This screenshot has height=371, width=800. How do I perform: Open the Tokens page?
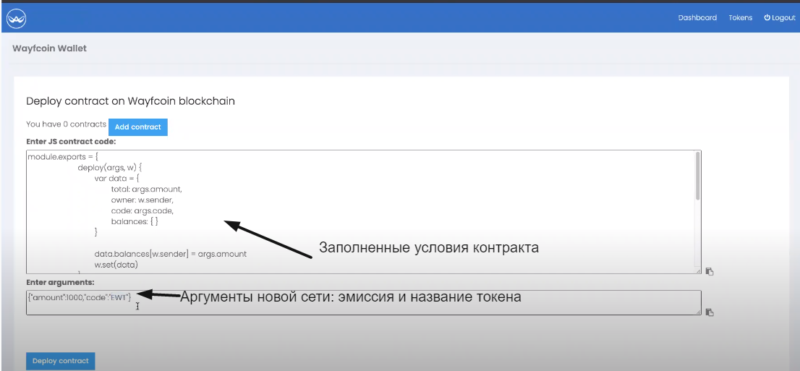tap(740, 18)
